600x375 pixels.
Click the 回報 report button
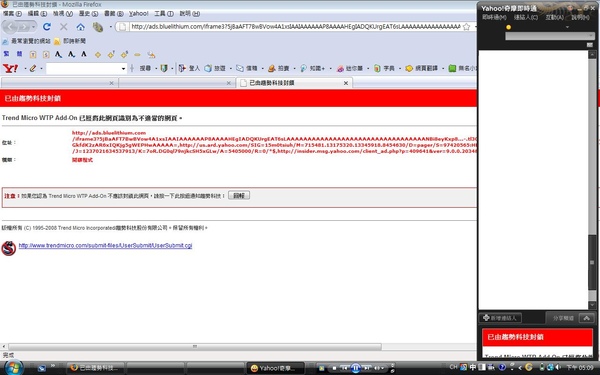point(239,196)
